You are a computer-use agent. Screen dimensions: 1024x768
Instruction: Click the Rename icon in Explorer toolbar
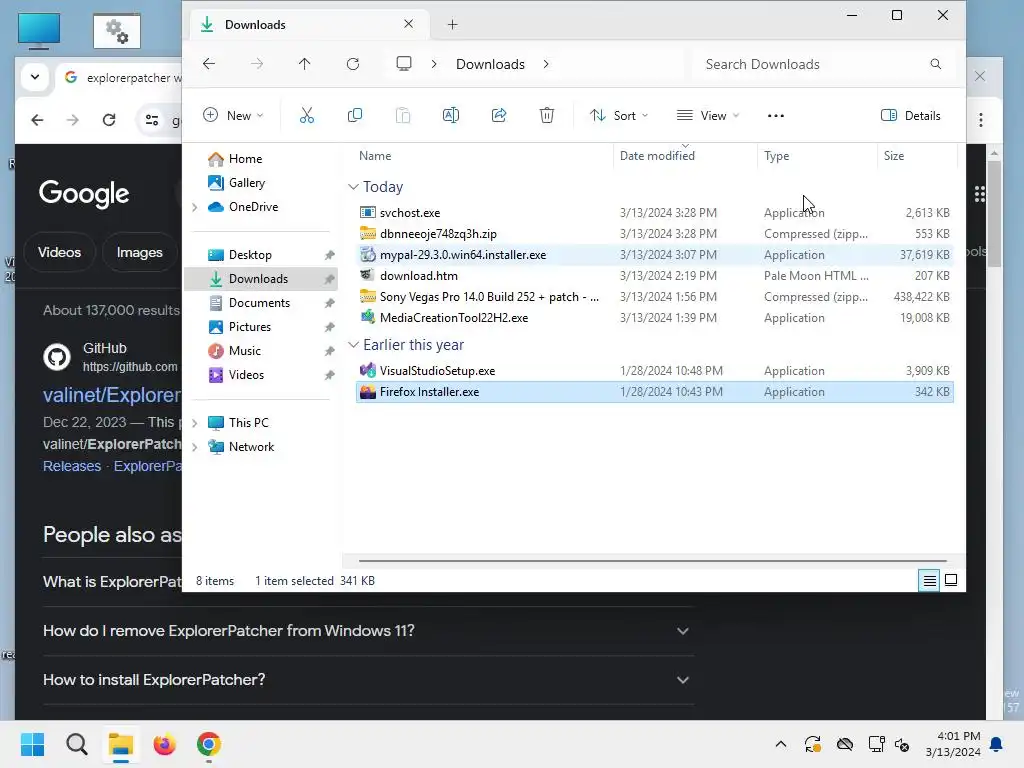click(451, 116)
